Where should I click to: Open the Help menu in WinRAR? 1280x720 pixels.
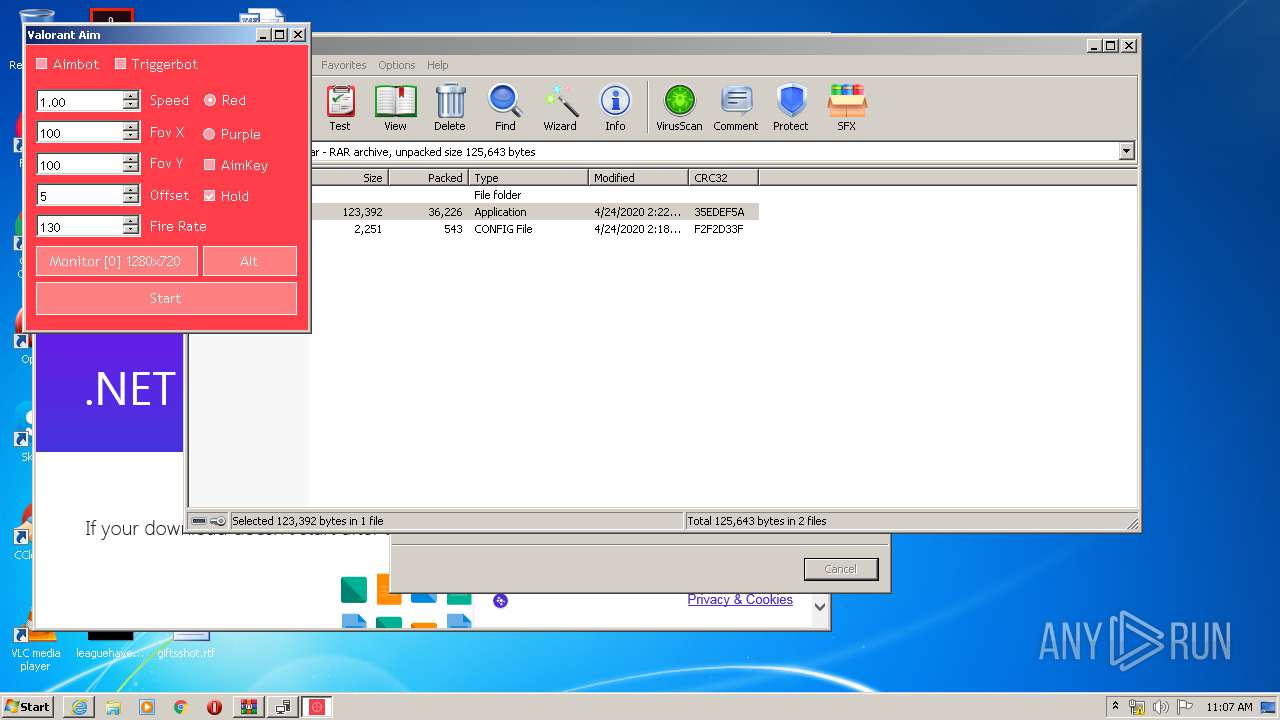(x=438, y=65)
